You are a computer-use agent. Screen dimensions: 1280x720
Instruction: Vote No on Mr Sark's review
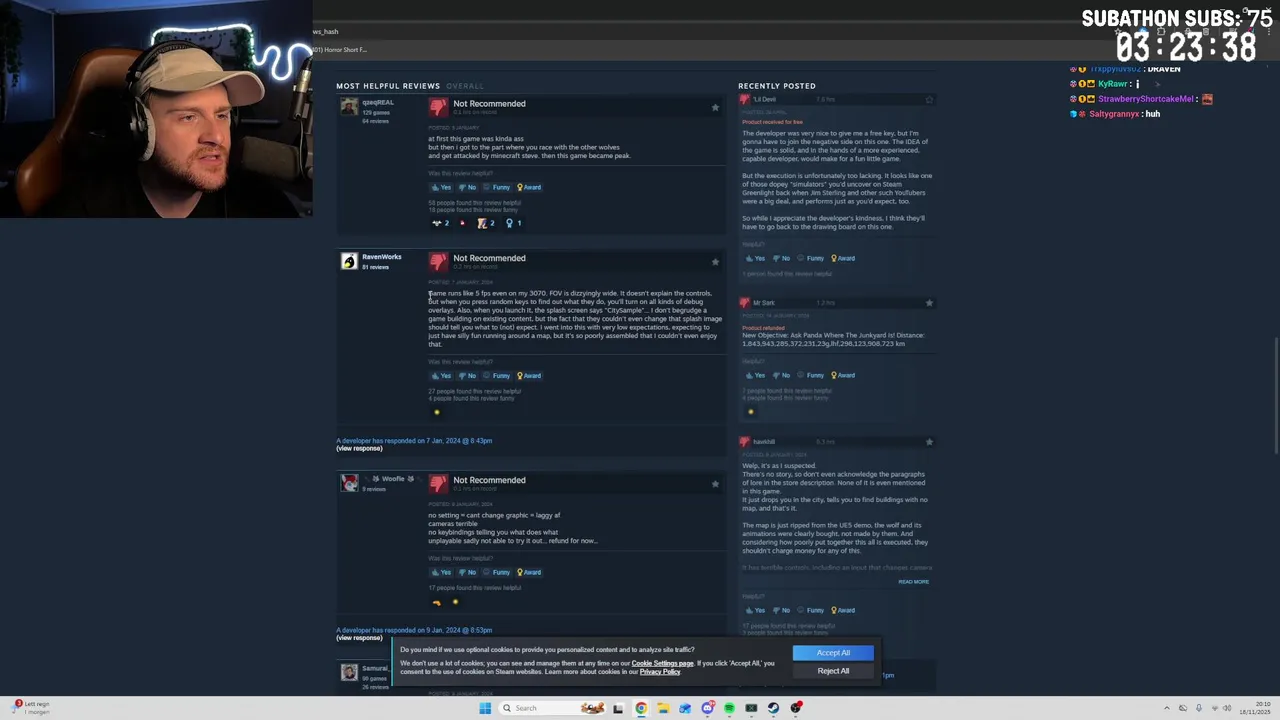[x=782, y=375]
